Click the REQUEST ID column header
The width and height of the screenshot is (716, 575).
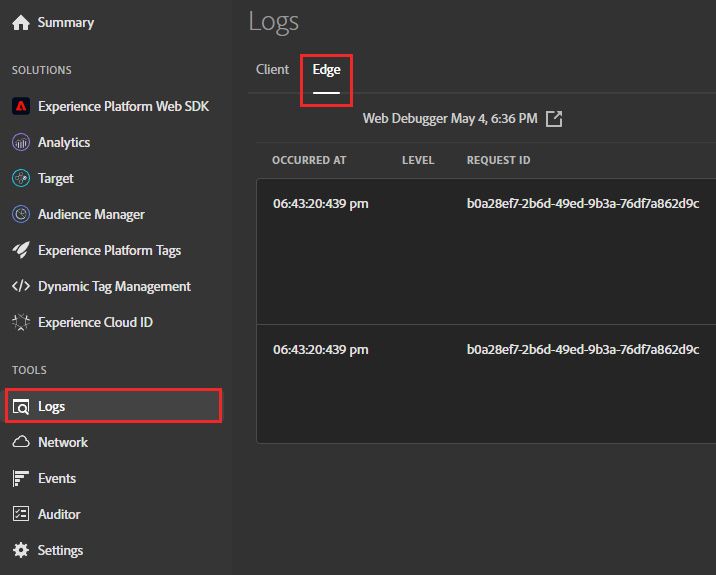point(499,160)
